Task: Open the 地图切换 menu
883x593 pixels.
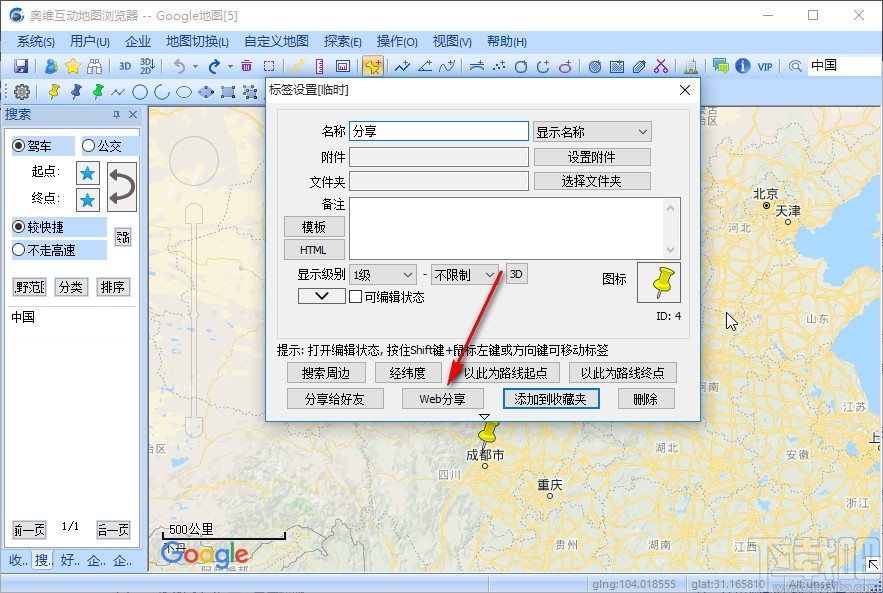Action: point(197,41)
